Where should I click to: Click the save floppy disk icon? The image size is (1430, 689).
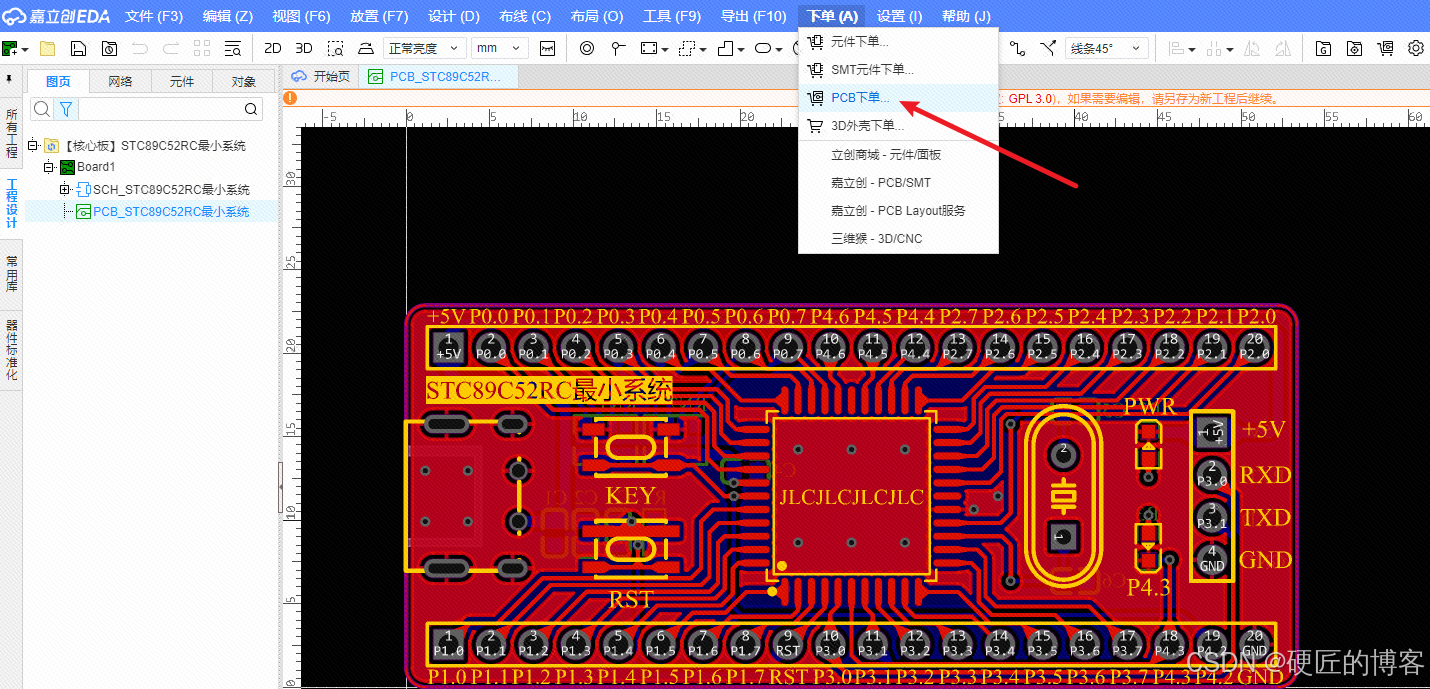click(x=78, y=48)
